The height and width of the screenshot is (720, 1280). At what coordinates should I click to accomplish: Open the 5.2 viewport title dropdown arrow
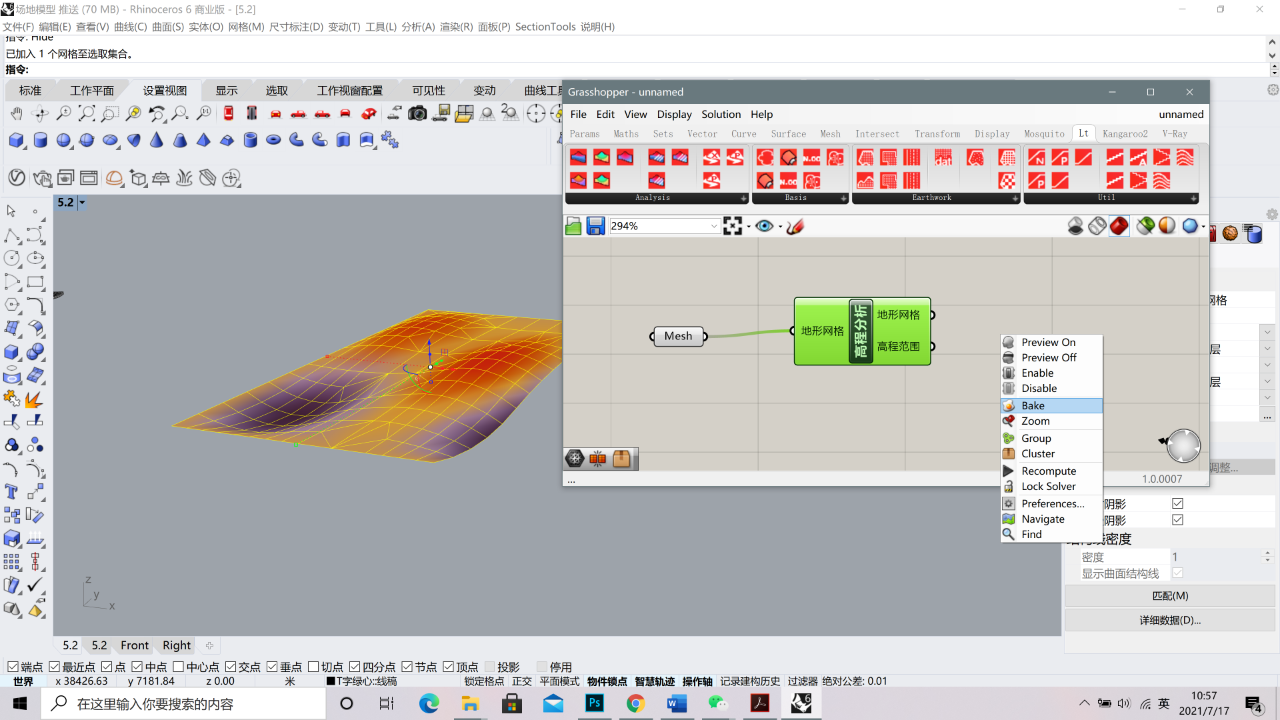point(82,202)
